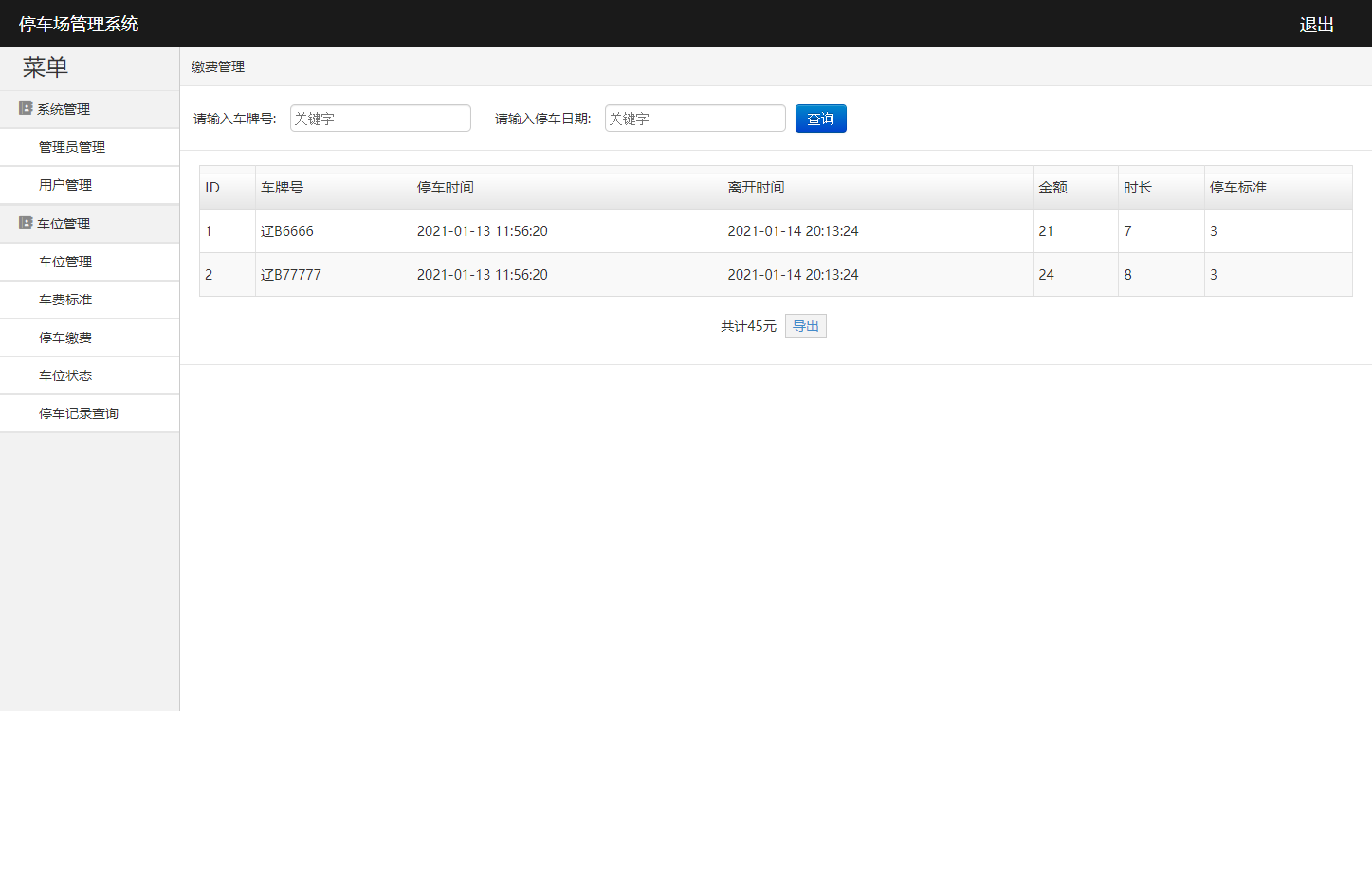Click the icon beside 车位管理 menu header
The height and width of the screenshot is (894, 1372).
pos(24,223)
